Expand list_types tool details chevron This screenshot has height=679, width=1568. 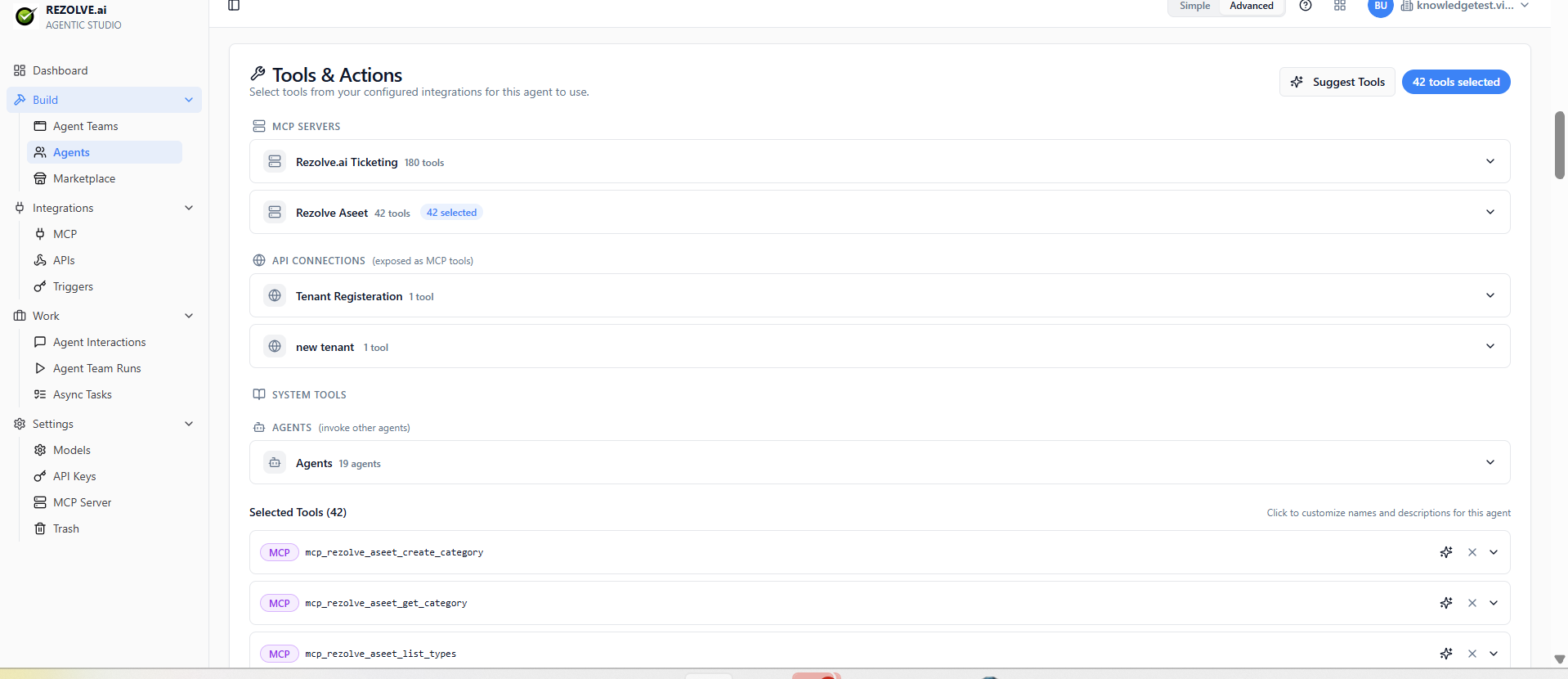pyautogui.click(x=1494, y=654)
